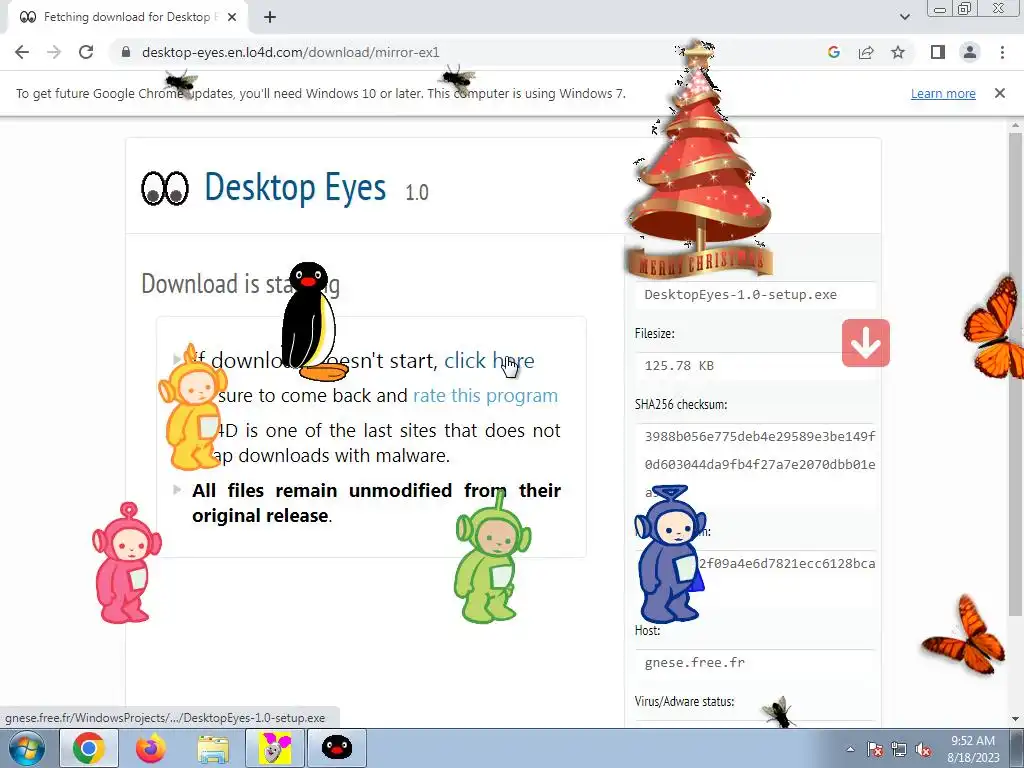The image size is (1024, 768).
Task: Click the browser forward arrow
Action: pos(54,52)
